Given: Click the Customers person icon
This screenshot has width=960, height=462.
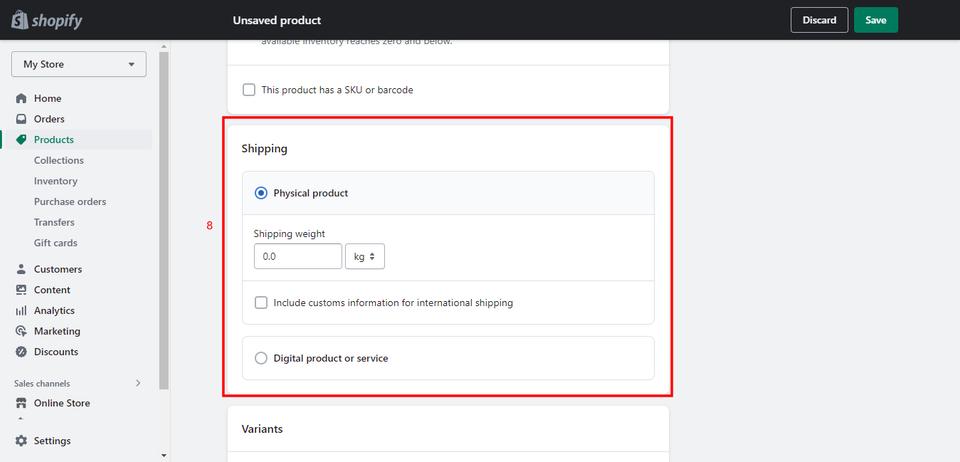Looking at the screenshot, I should [21, 269].
